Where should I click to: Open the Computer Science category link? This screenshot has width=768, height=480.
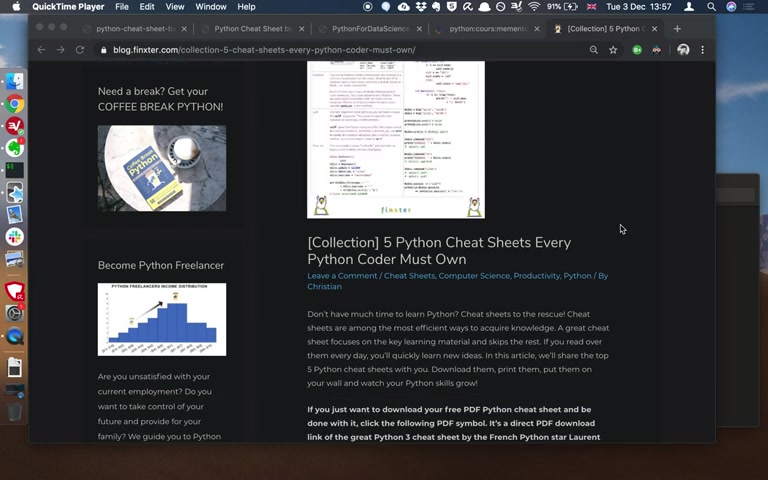(474, 276)
